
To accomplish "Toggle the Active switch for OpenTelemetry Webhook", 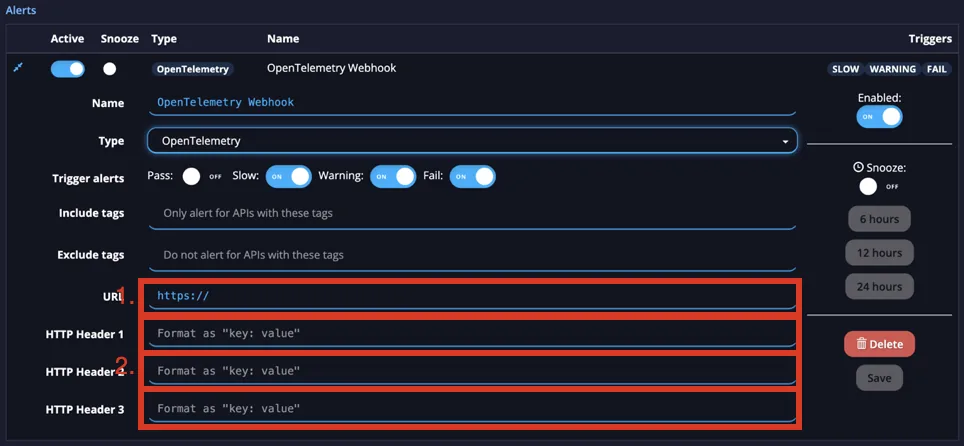I will click(x=68, y=69).
